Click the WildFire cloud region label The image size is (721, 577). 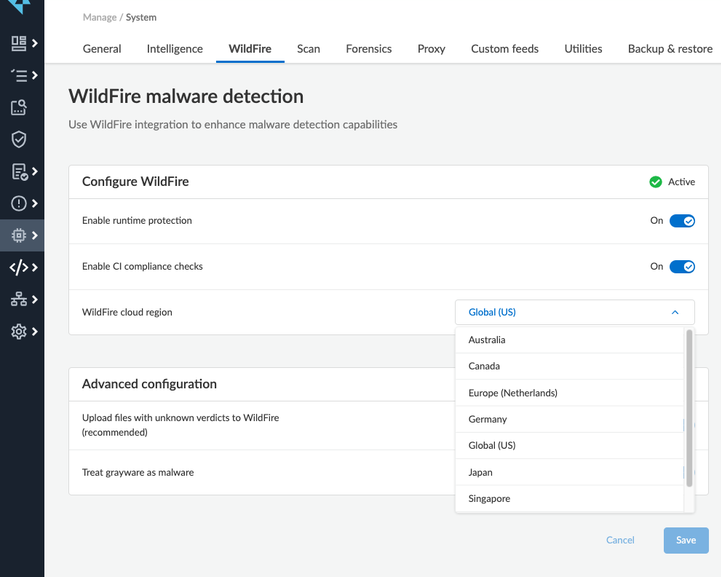pyautogui.click(x=127, y=312)
